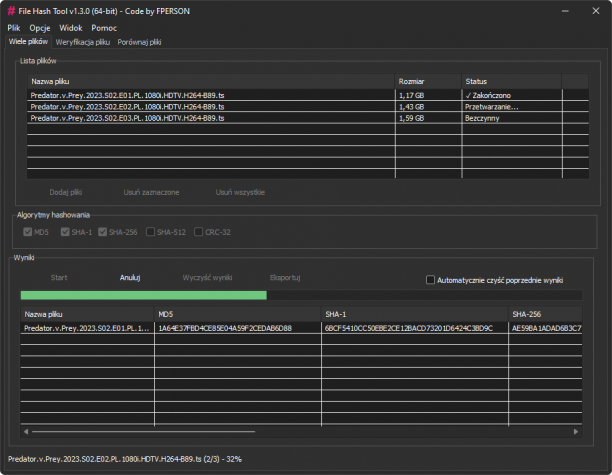Click the results MD5 column header
Image resolution: width=612 pixels, height=475 pixels.
pos(238,314)
